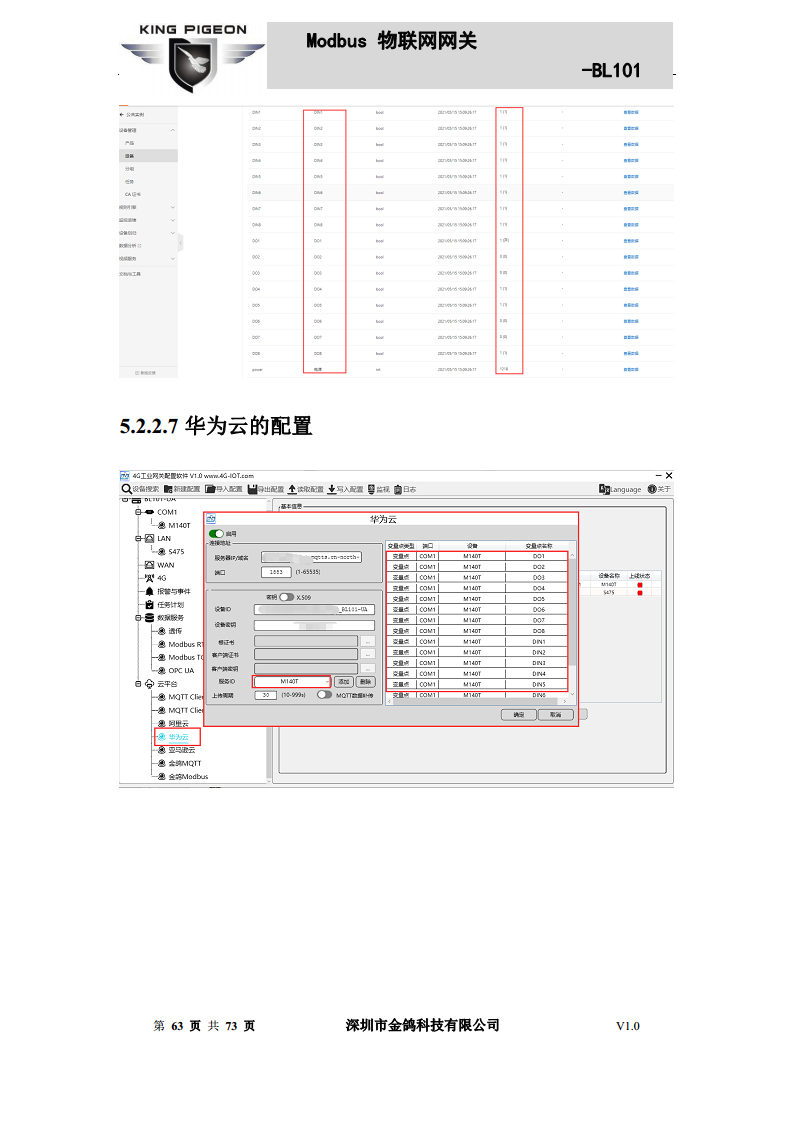This screenshot has height=1122, width=793.
Task: Click the 设备密钥 input field
Action: tap(314, 625)
